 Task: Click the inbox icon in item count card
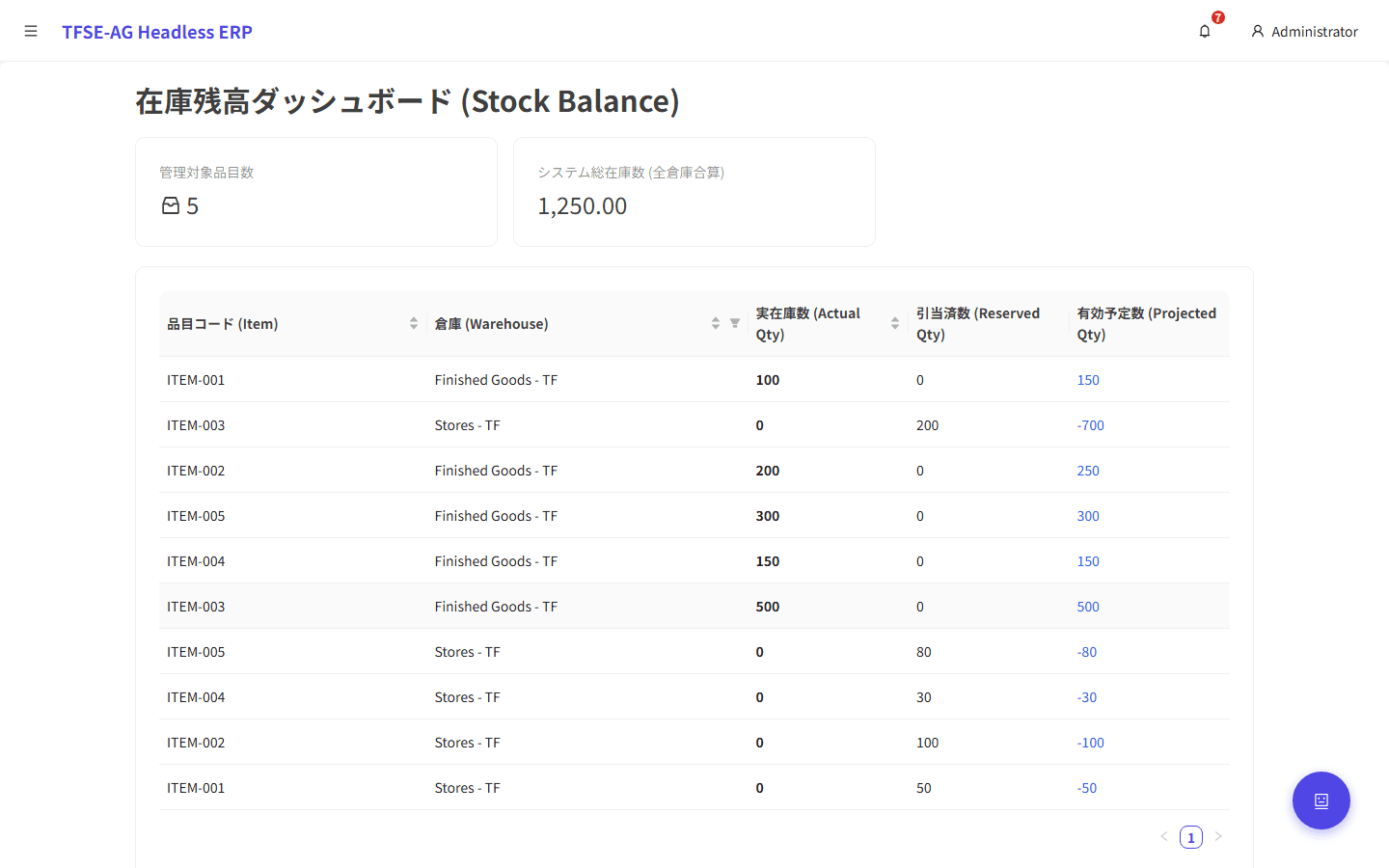click(x=171, y=206)
